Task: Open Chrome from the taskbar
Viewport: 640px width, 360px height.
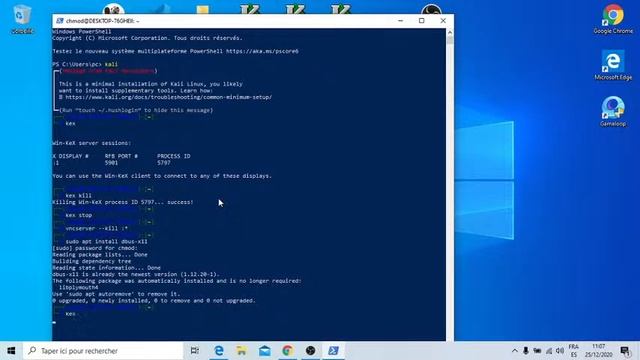Action: point(287,351)
